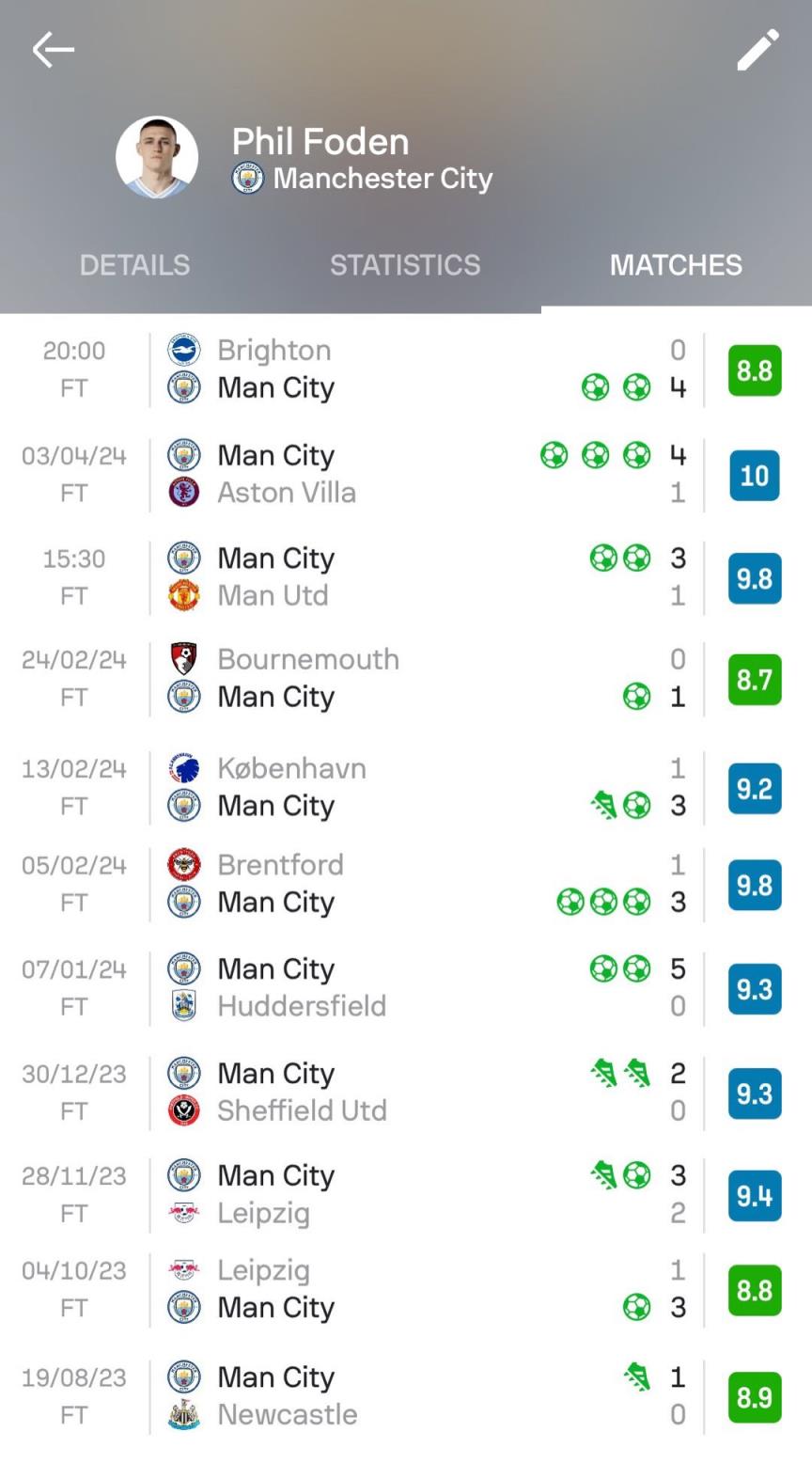Tap the Newcastle club crest
The width and height of the screenshot is (812, 1463).
(184, 1415)
